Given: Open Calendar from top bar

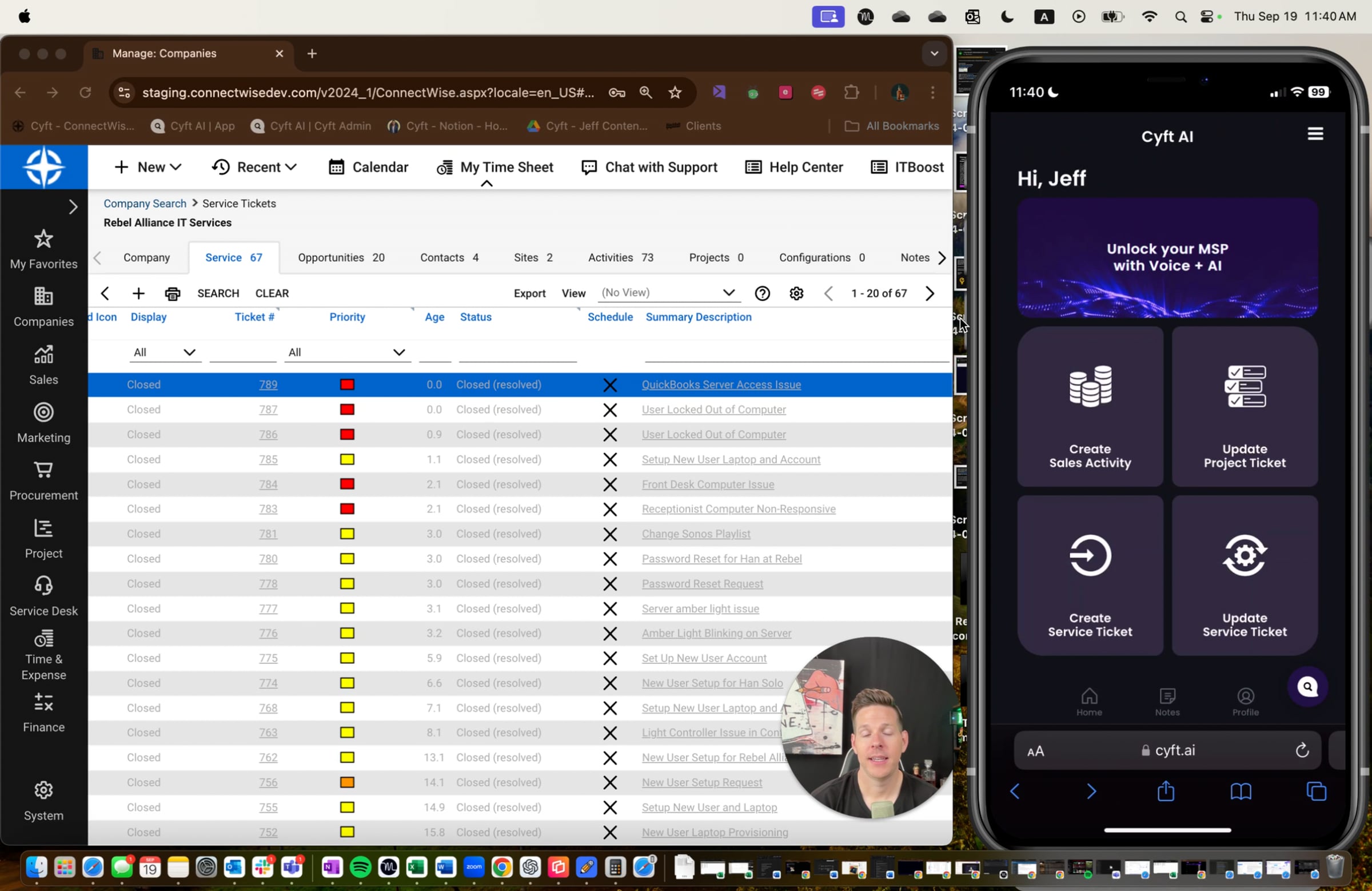Looking at the screenshot, I should click(368, 167).
